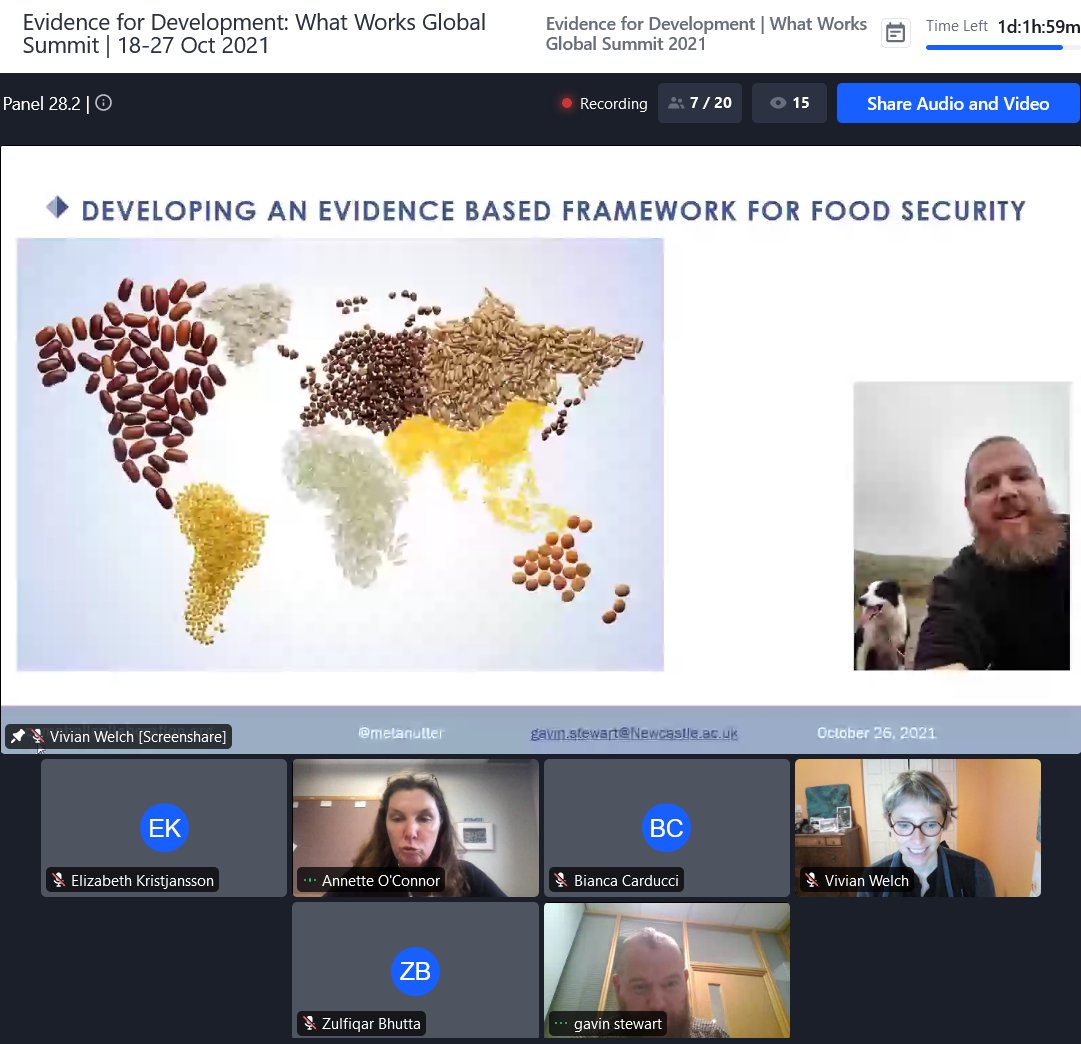Viewport: 1081px width, 1044px height.
Task: Click the world map food image on slide
Action: click(340, 454)
